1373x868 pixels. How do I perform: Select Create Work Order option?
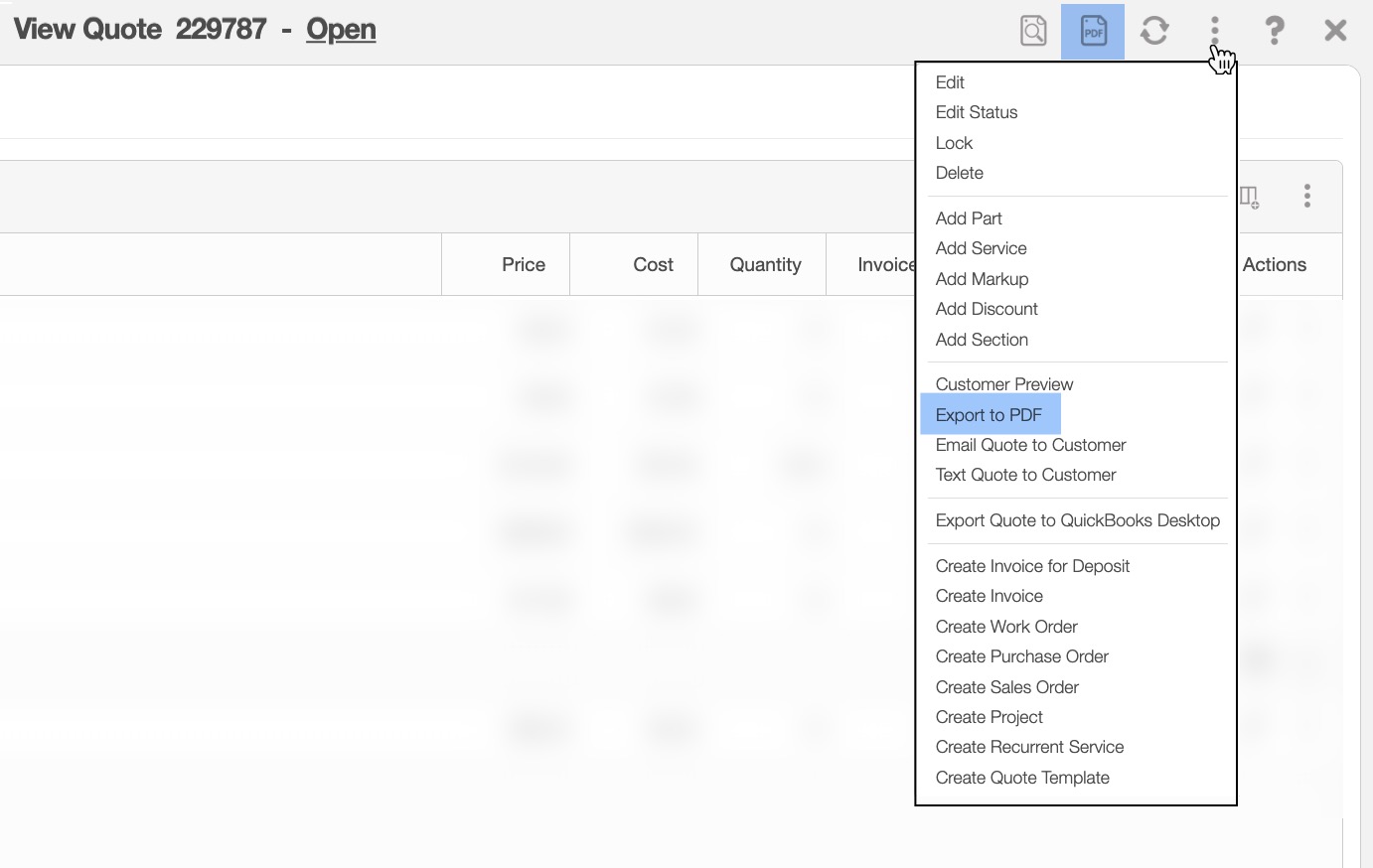click(x=1006, y=627)
